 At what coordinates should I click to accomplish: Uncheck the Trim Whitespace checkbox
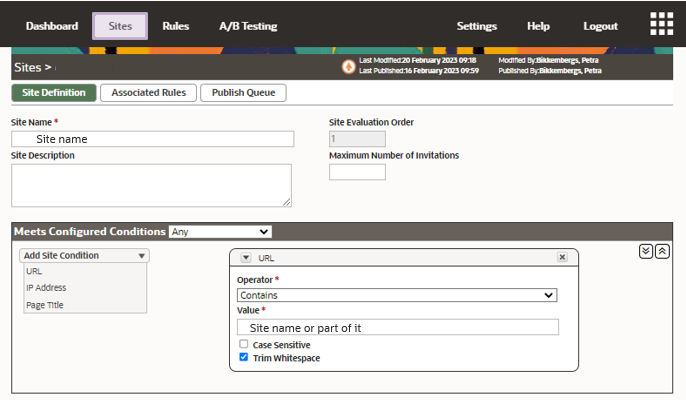click(244, 357)
